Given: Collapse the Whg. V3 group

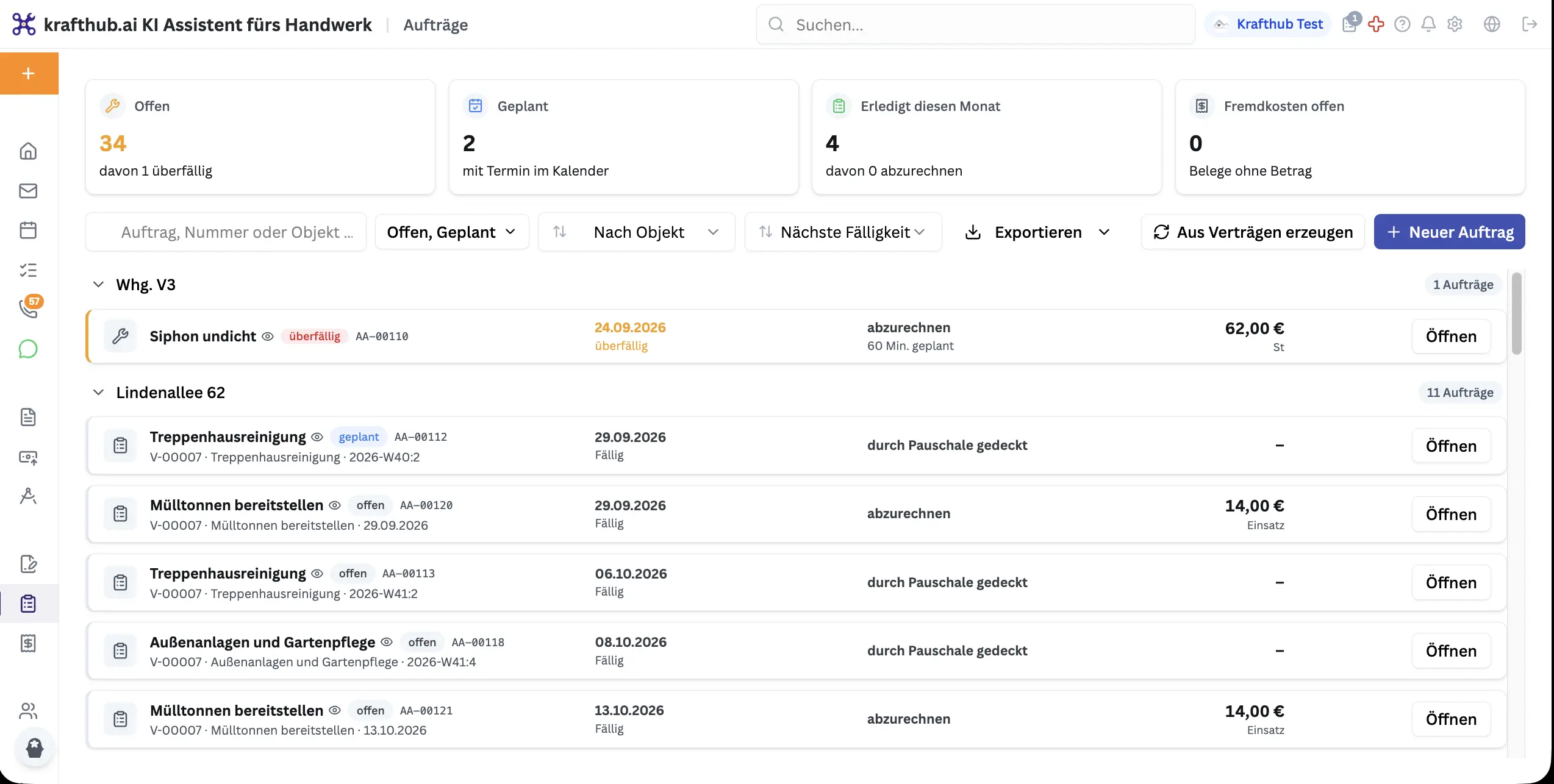Looking at the screenshot, I should point(98,285).
